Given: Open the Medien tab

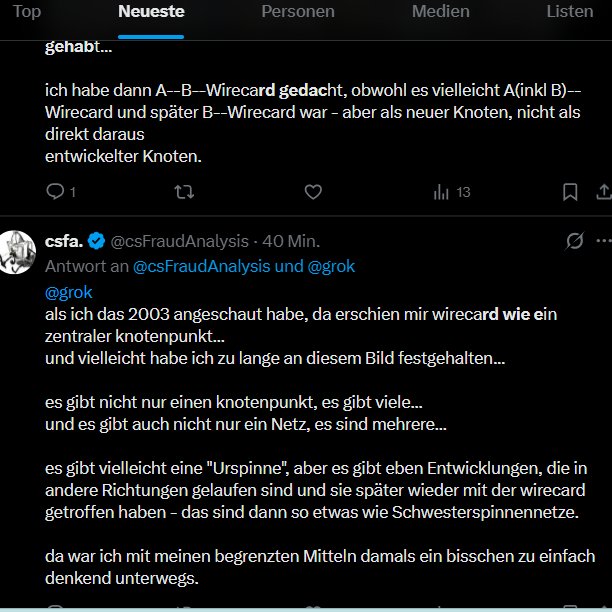Looking at the screenshot, I should tap(440, 12).
